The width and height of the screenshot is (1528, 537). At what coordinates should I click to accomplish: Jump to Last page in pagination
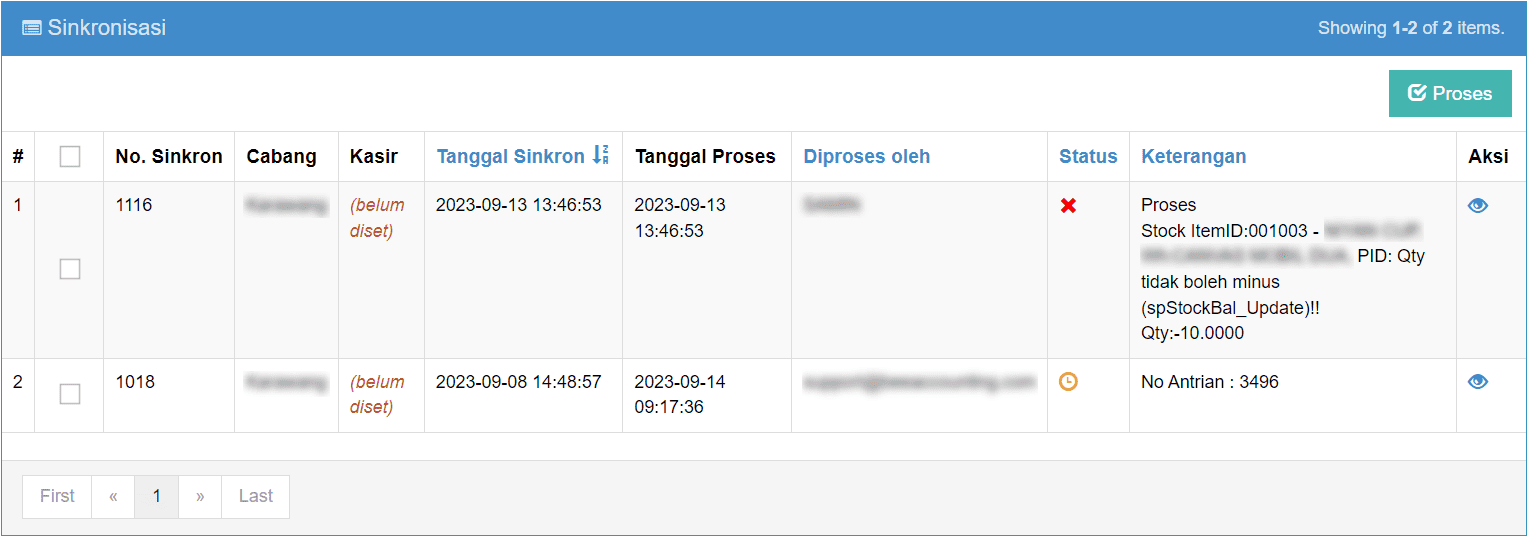click(x=256, y=496)
